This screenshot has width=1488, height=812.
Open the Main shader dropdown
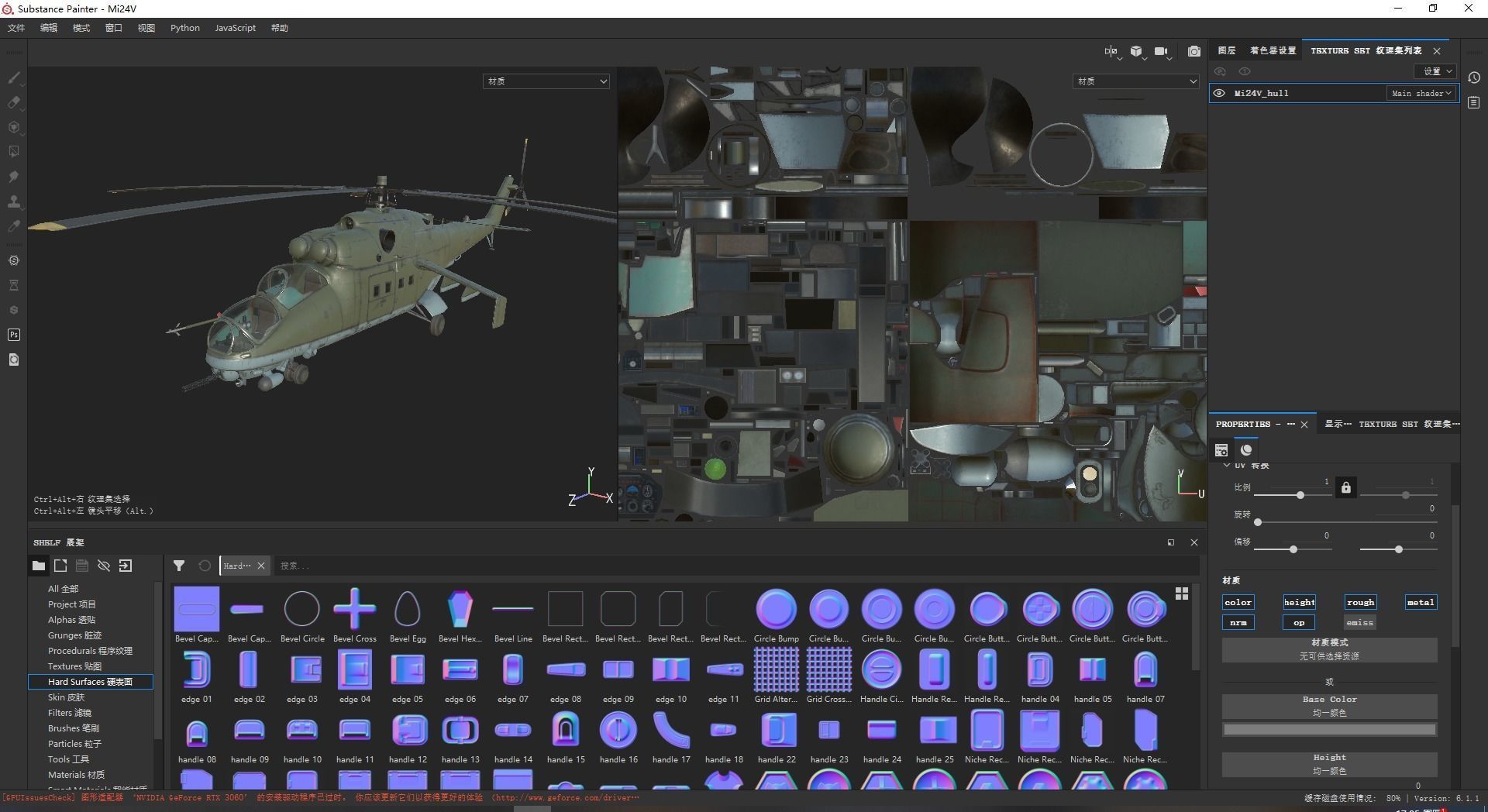coord(1421,93)
